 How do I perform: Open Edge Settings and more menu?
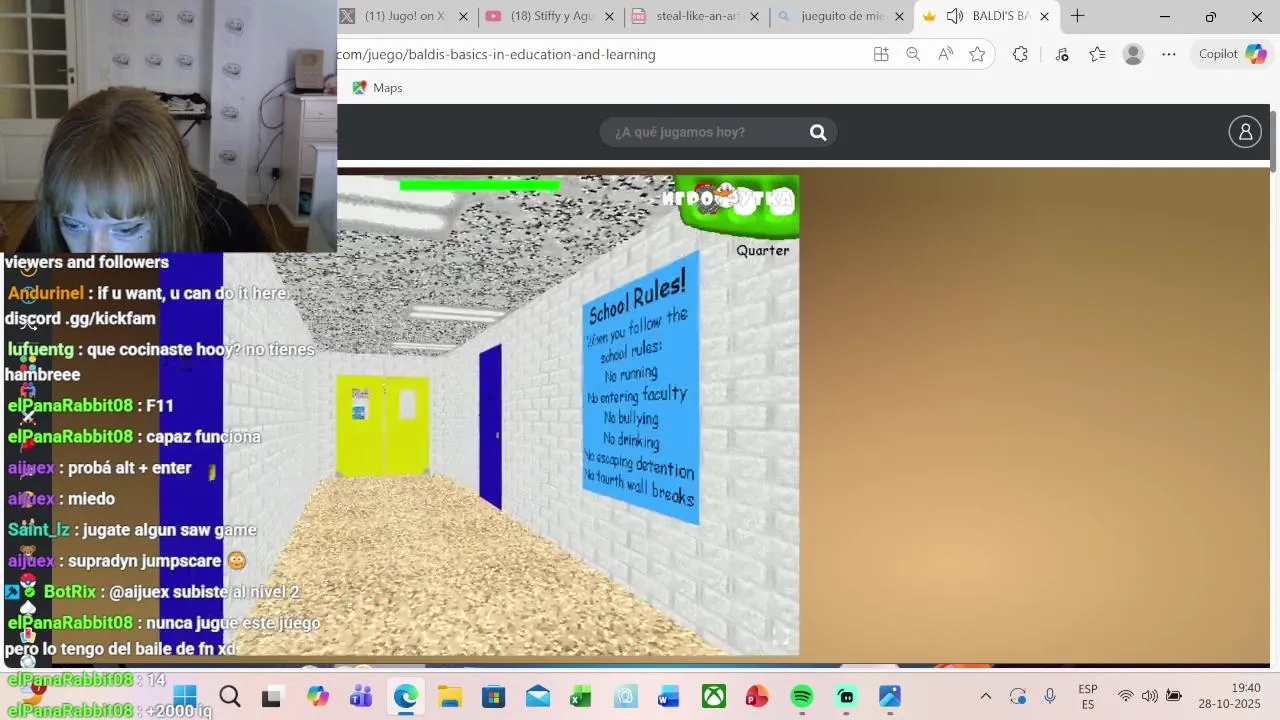click(x=1169, y=54)
